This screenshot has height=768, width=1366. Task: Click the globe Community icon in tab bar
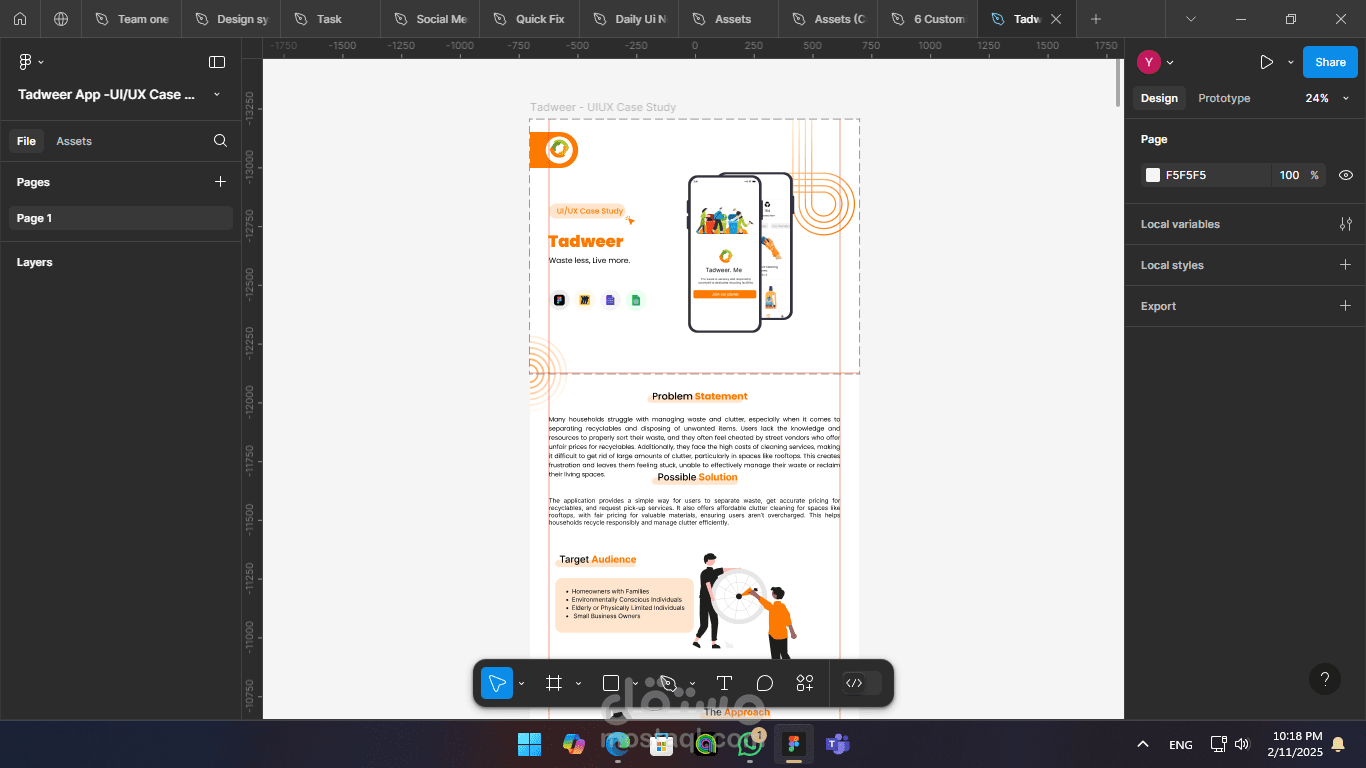[x=61, y=19]
